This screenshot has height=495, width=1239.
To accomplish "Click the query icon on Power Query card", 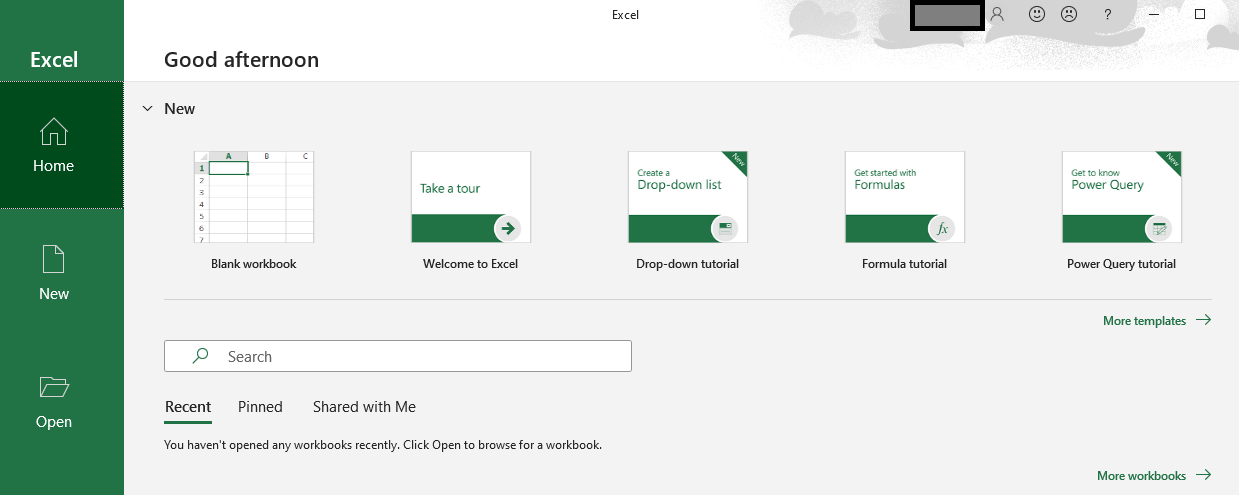I will pos(1159,228).
